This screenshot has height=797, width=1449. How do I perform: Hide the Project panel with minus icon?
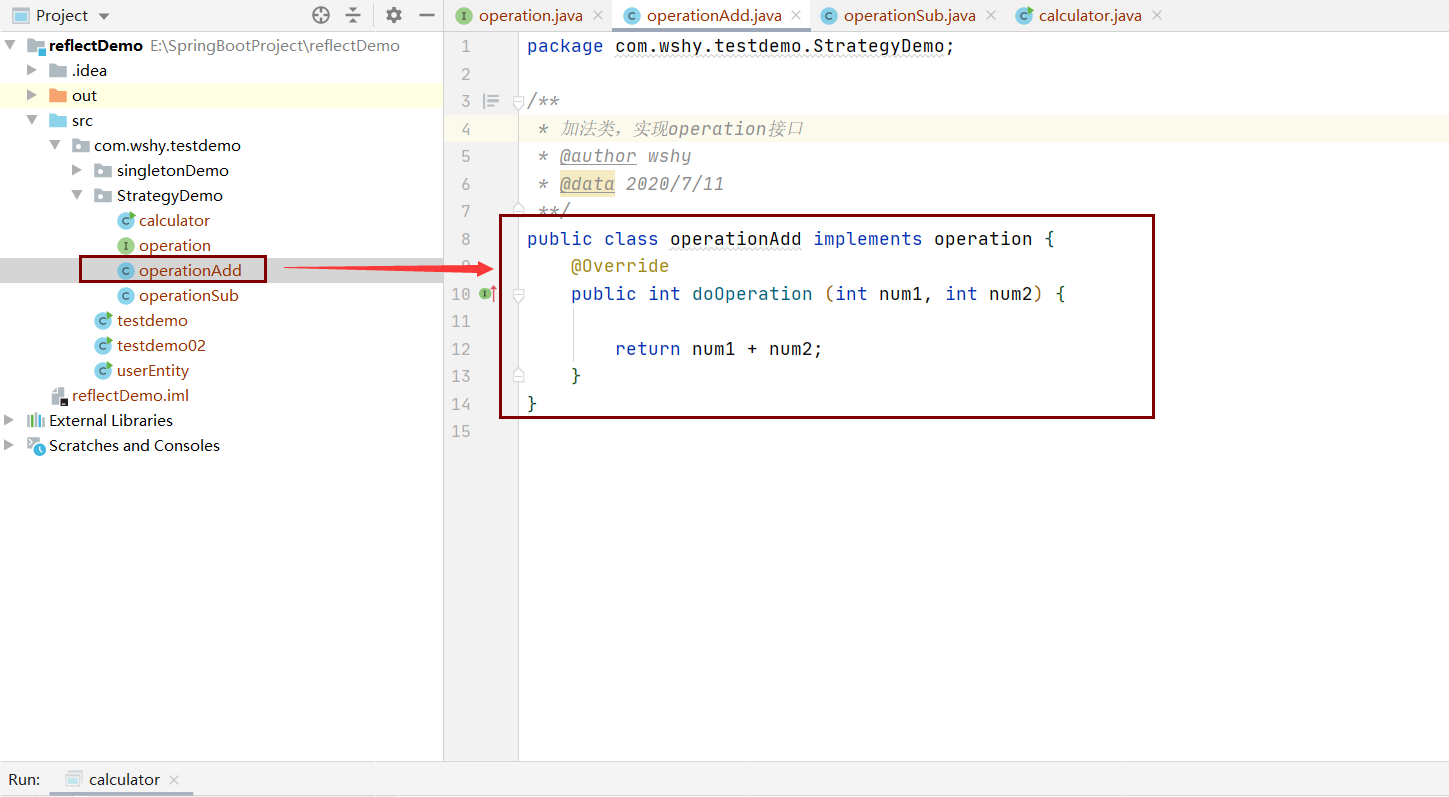click(x=427, y=15)
